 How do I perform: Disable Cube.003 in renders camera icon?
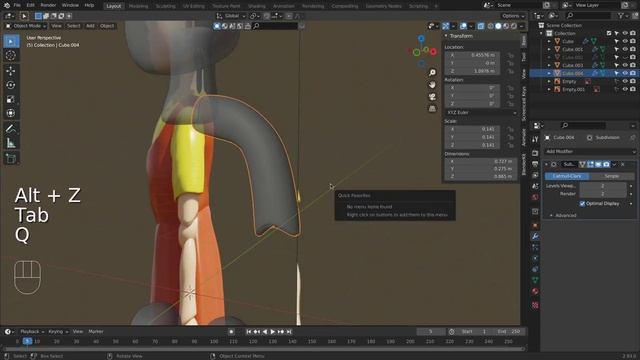coord(632,65)
